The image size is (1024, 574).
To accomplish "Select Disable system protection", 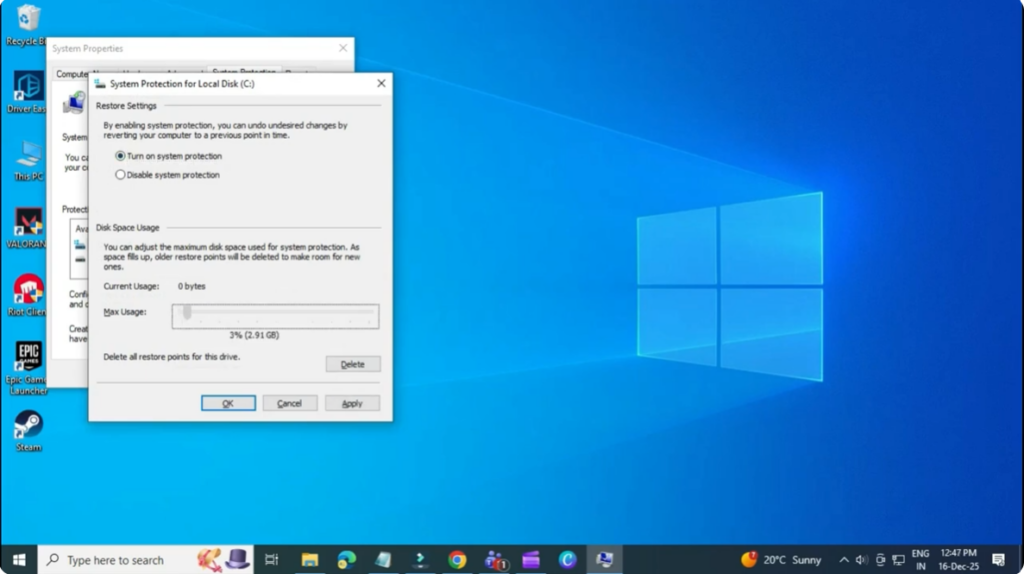I will [167, 175].
